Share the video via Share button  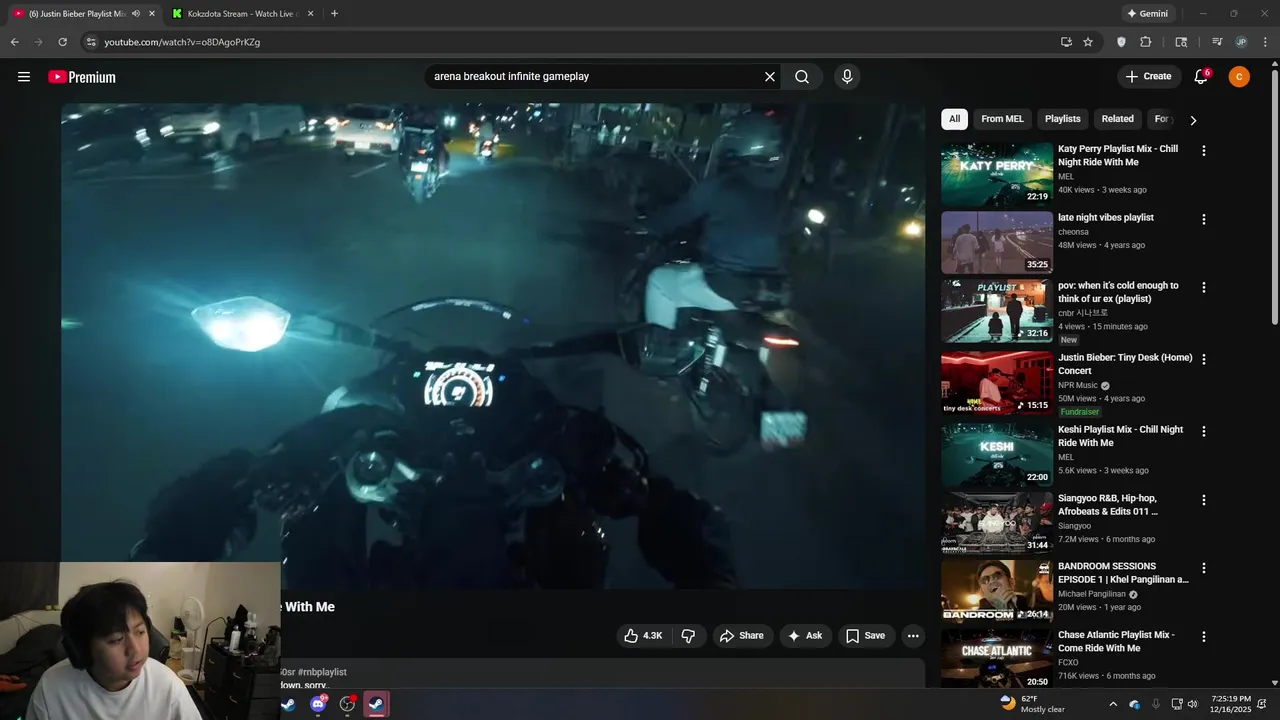[742, 636]
